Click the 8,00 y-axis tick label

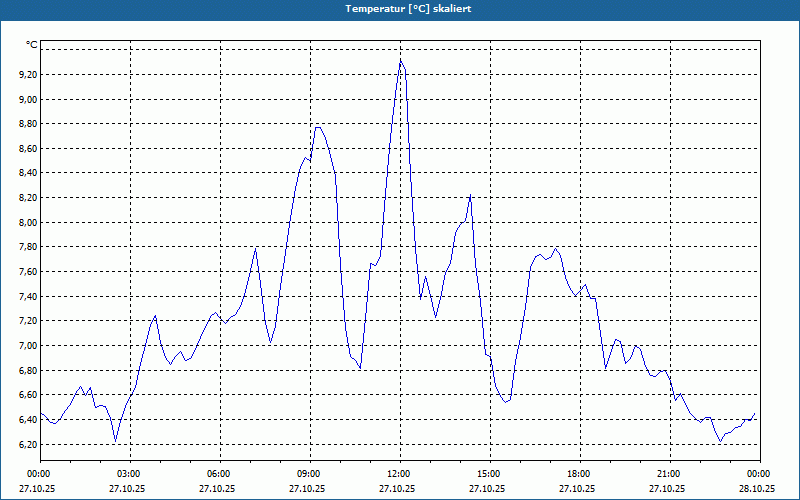click(29, 223)
